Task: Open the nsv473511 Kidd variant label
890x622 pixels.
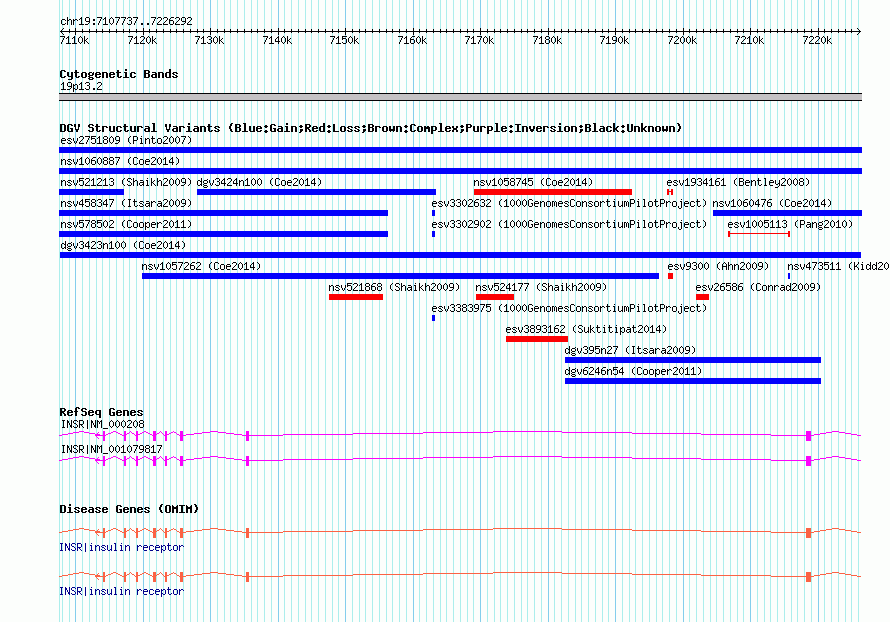Action: point(838,266)
